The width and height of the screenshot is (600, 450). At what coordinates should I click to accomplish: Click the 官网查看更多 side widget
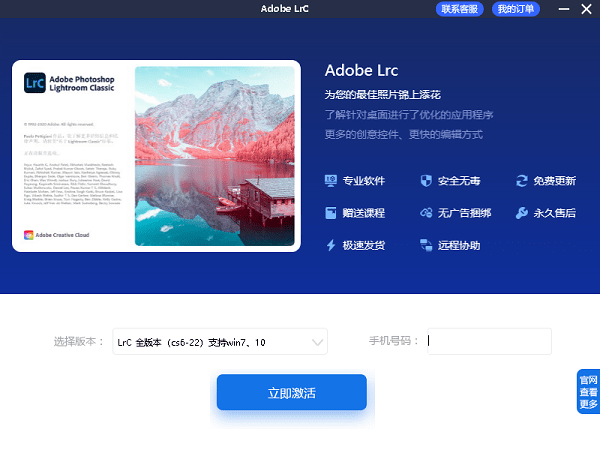pos(588,391)
